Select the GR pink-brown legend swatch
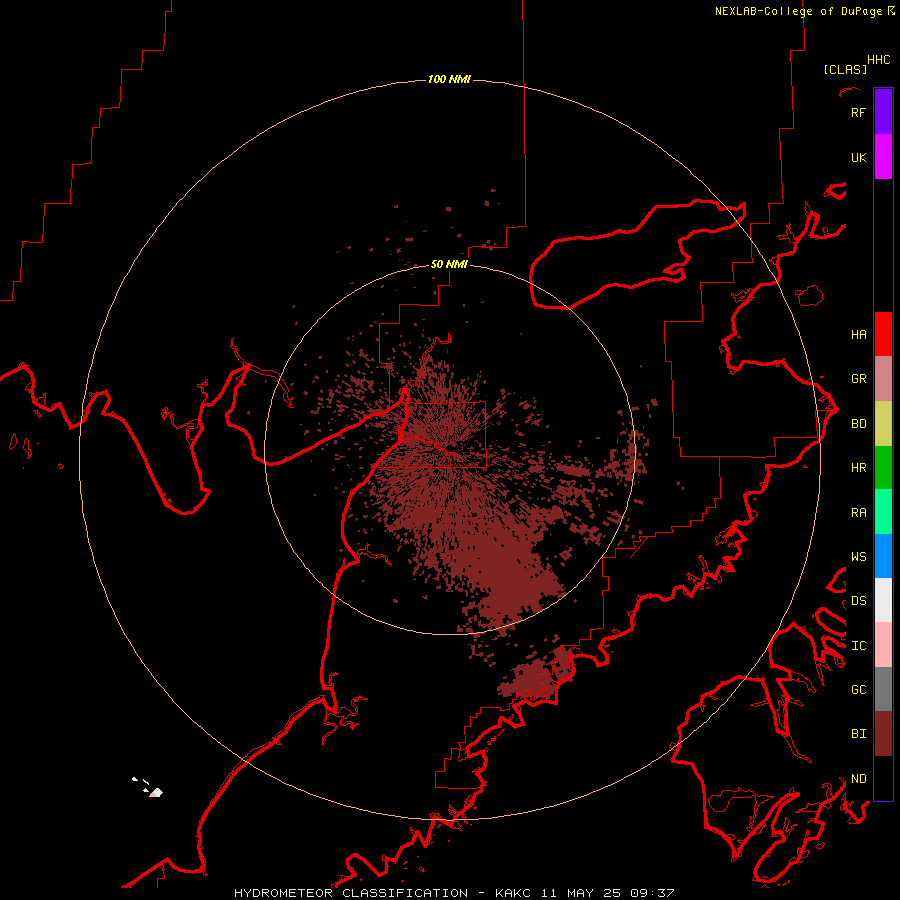The image size is (900, 900). [x=883, y=379]
